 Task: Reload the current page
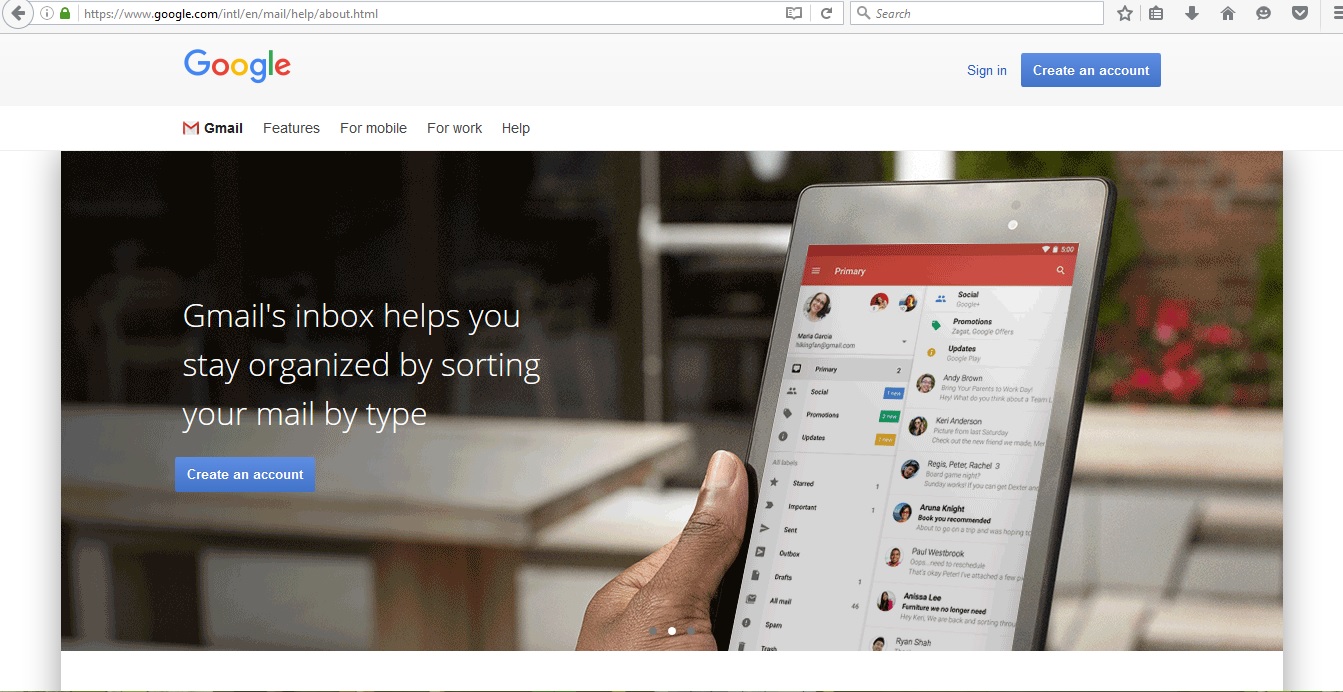(828, 13)
